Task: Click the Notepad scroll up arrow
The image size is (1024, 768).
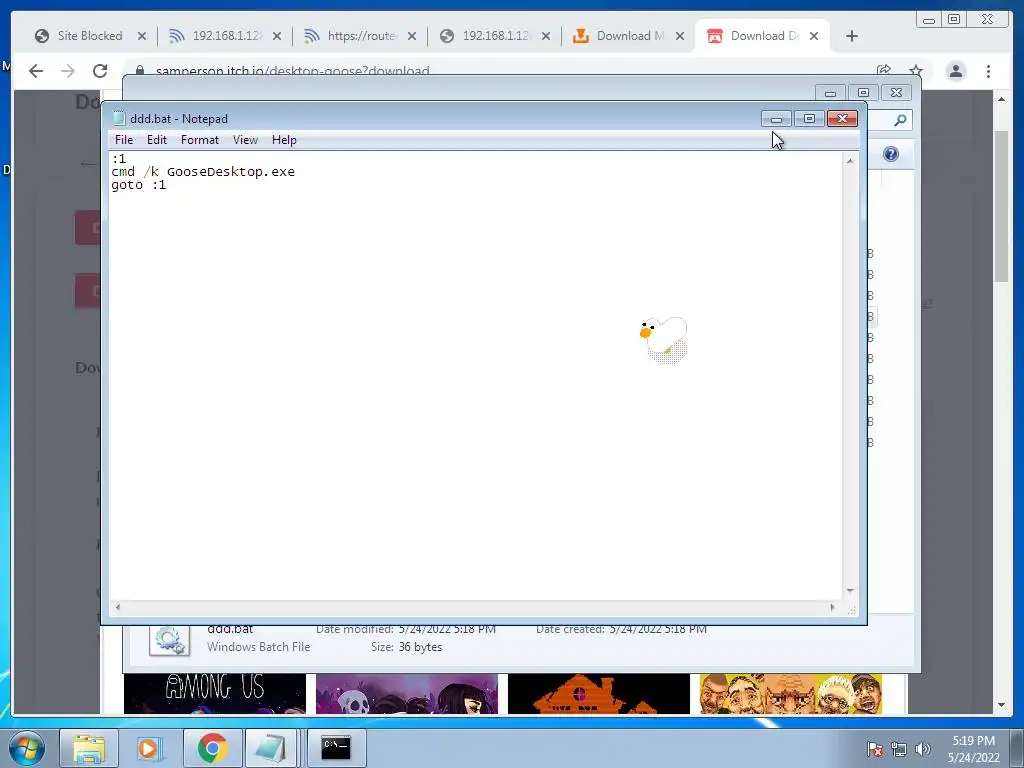Action: click(850, 161)
